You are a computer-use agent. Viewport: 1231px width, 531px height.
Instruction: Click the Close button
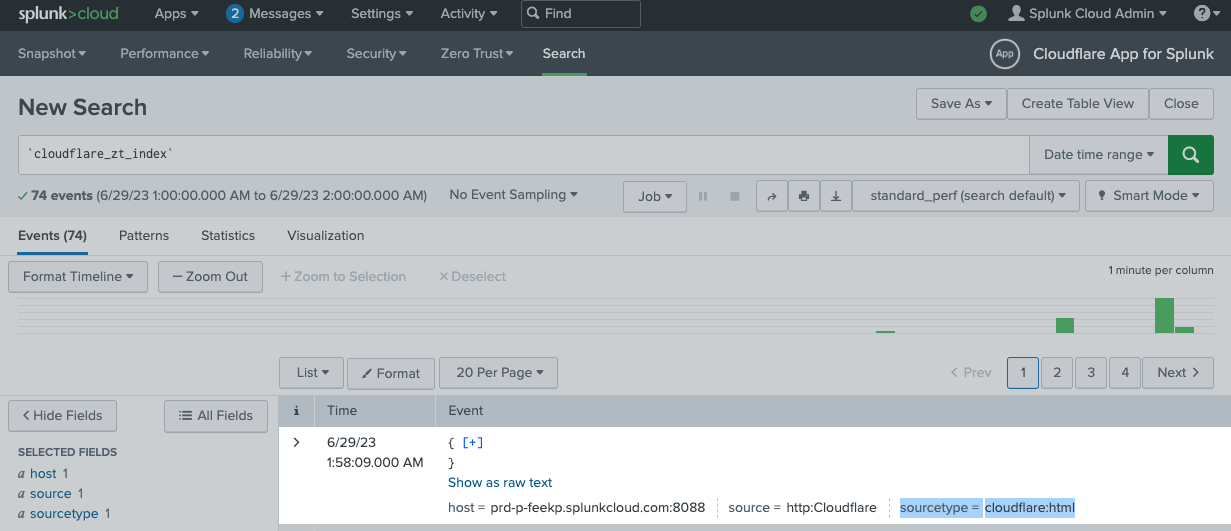pos(1181,103)
